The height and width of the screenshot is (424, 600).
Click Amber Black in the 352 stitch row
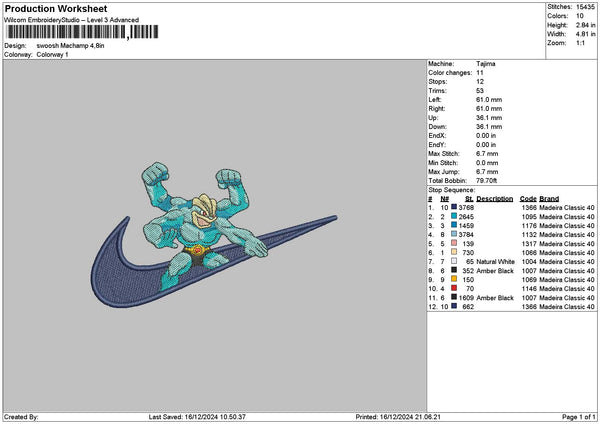[x=495, y=271]
